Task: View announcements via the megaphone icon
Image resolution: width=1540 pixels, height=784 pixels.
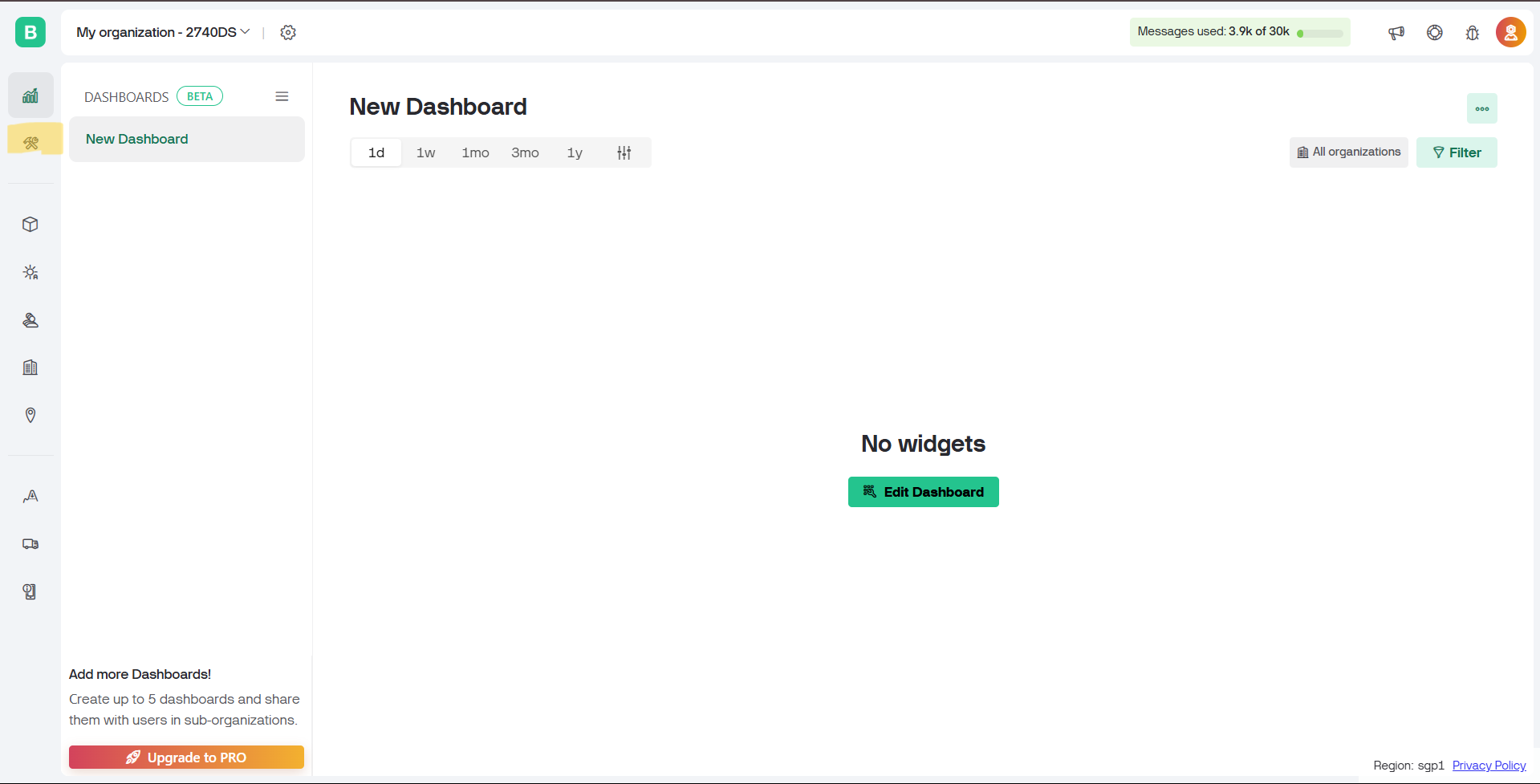Action: 1396,33
